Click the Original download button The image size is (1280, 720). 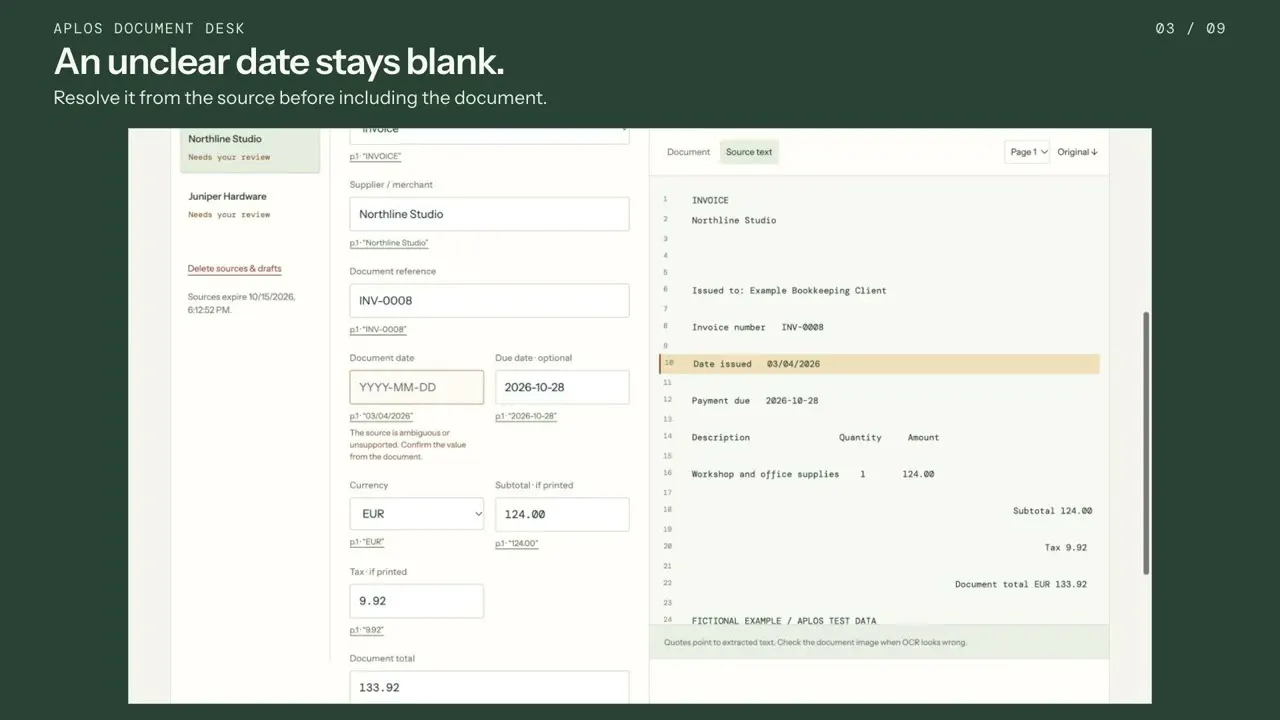(1077, 152)
